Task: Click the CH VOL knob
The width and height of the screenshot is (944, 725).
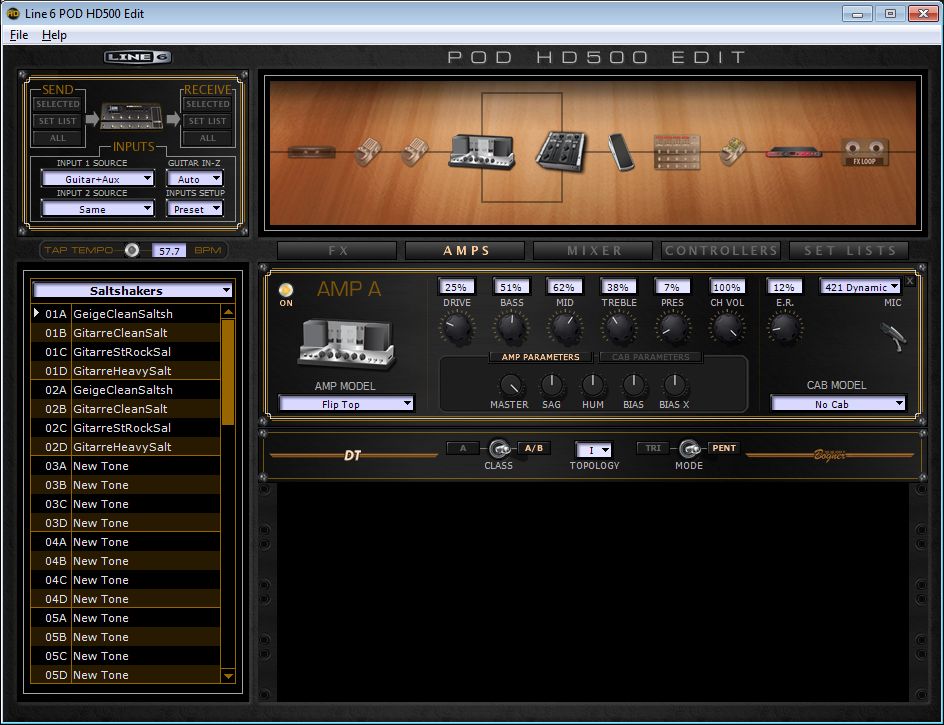Action: pyautogui.click(x=727, y=328)
